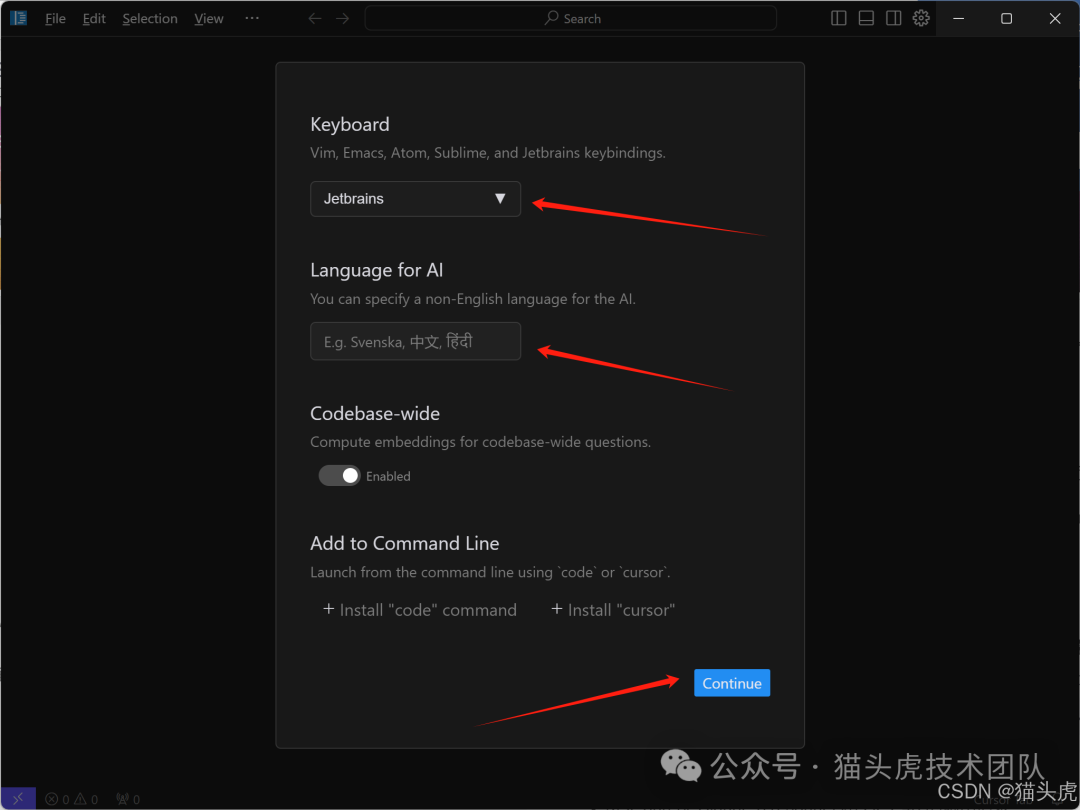The width and height of the screenshot is (1080, 810).
Task: Click Install "code" command
Action: click(x=420, y=610)
